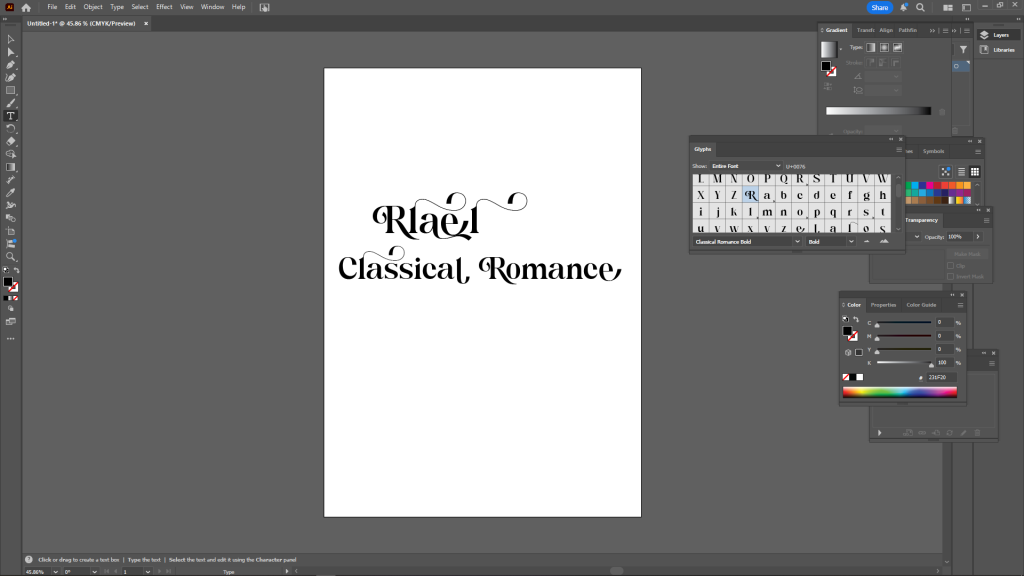The image size is (1024, 576).
Task: Select the Type tool in toolbar
Action: point(11,116)
